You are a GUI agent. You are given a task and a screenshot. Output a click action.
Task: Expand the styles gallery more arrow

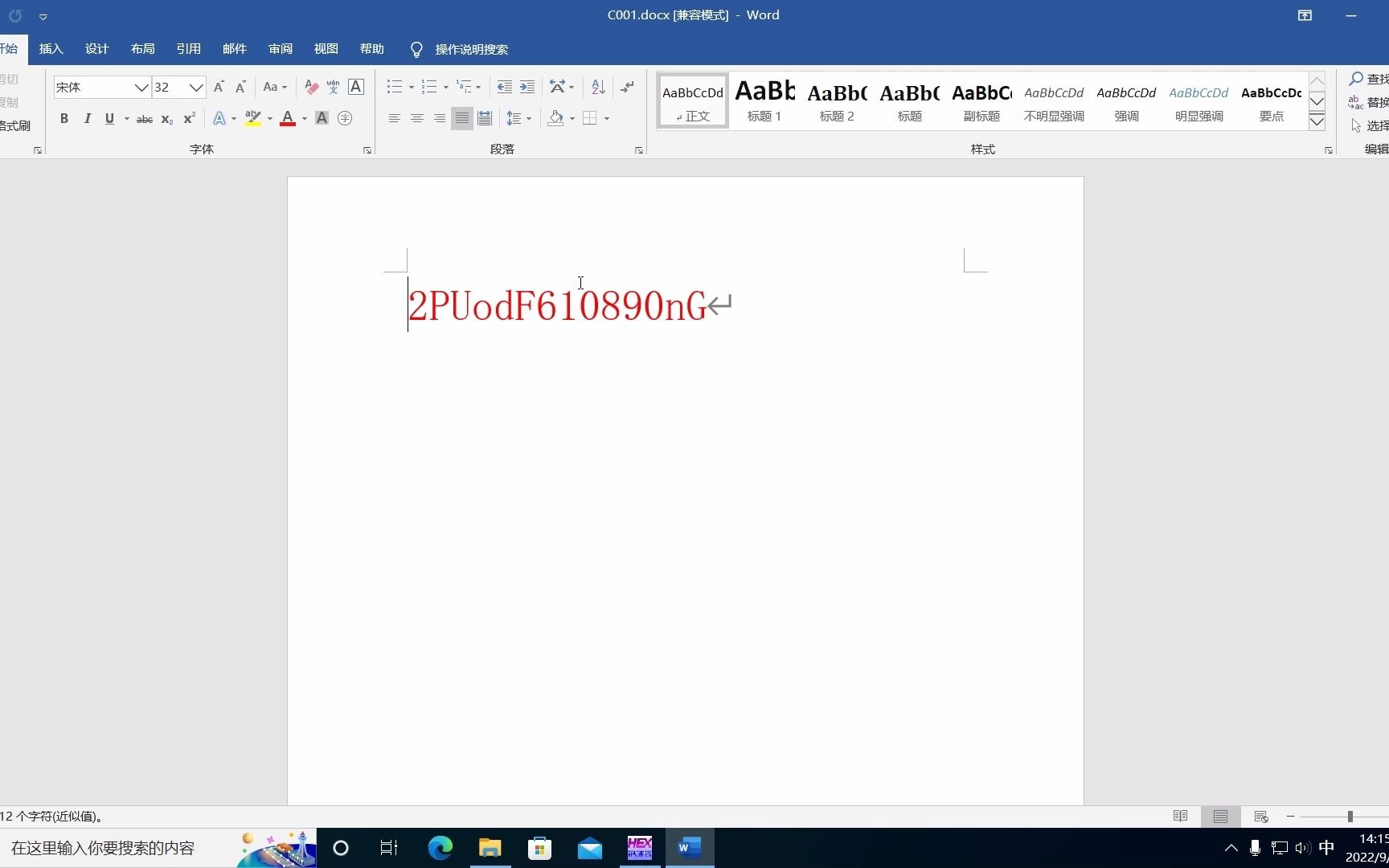coord(1317,122)
